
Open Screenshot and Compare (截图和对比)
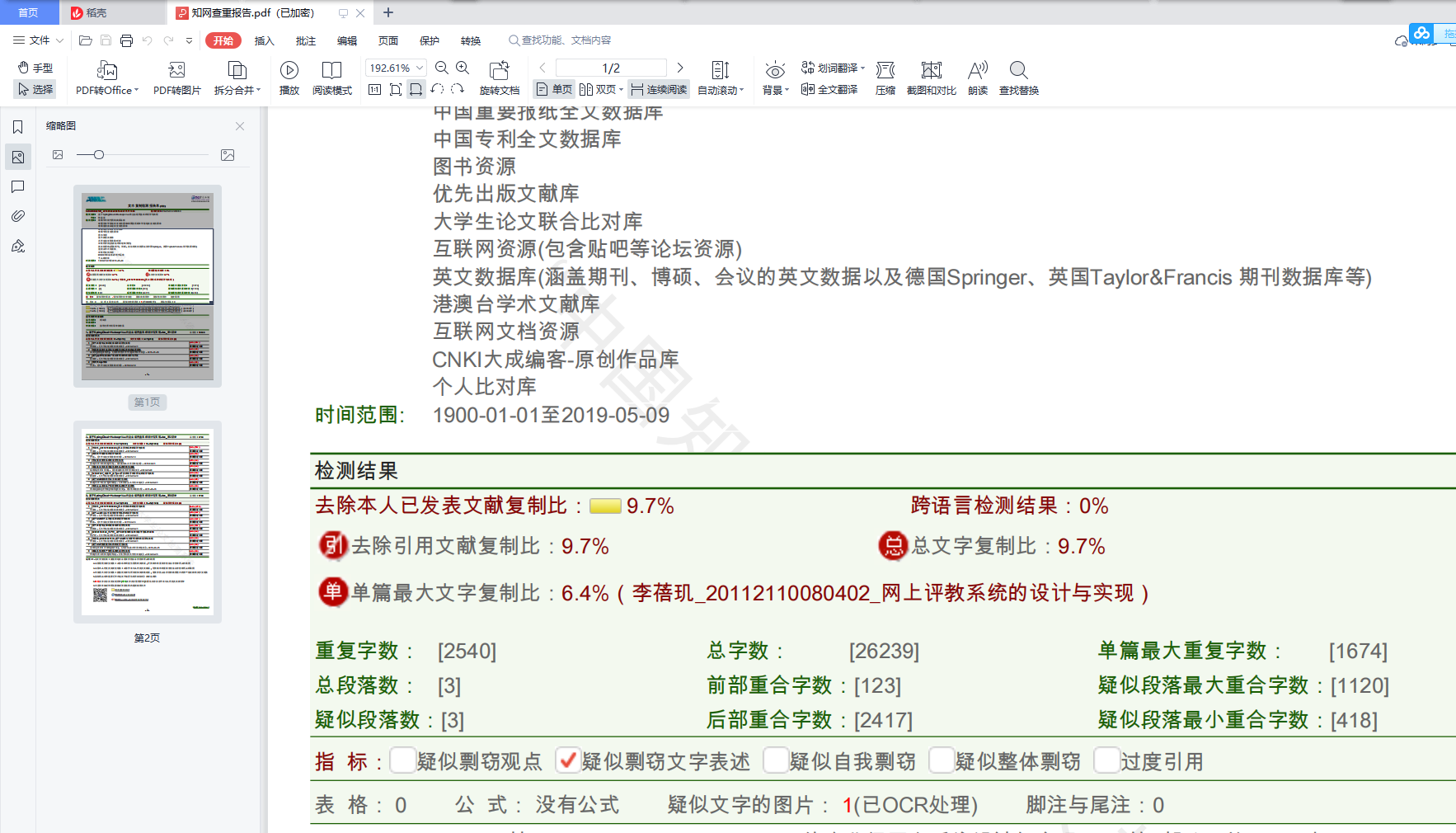[x=932, y=78]
